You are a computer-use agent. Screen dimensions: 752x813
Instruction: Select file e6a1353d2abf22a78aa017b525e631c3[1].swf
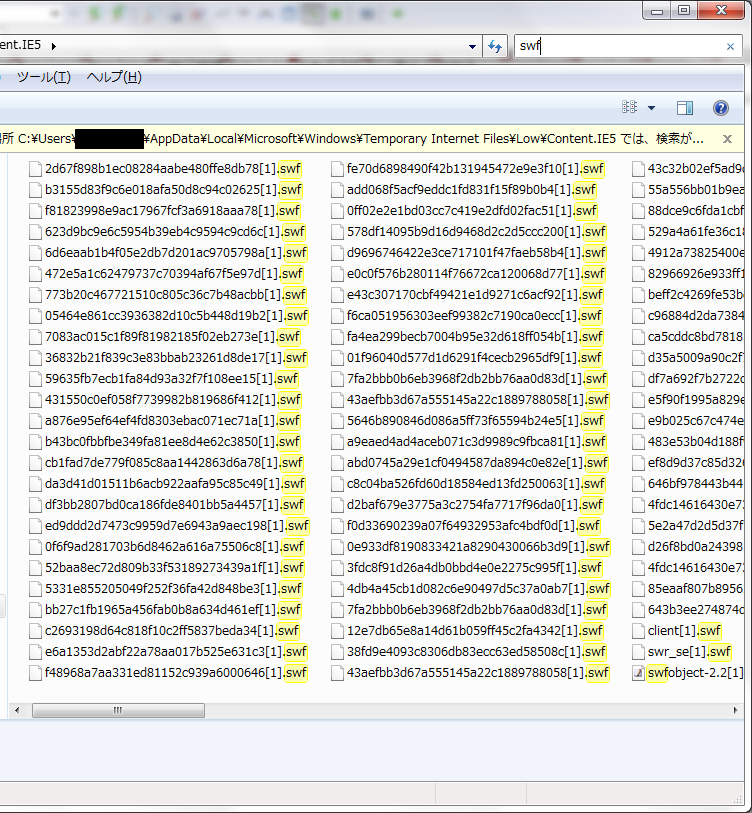tap(168, 652)
